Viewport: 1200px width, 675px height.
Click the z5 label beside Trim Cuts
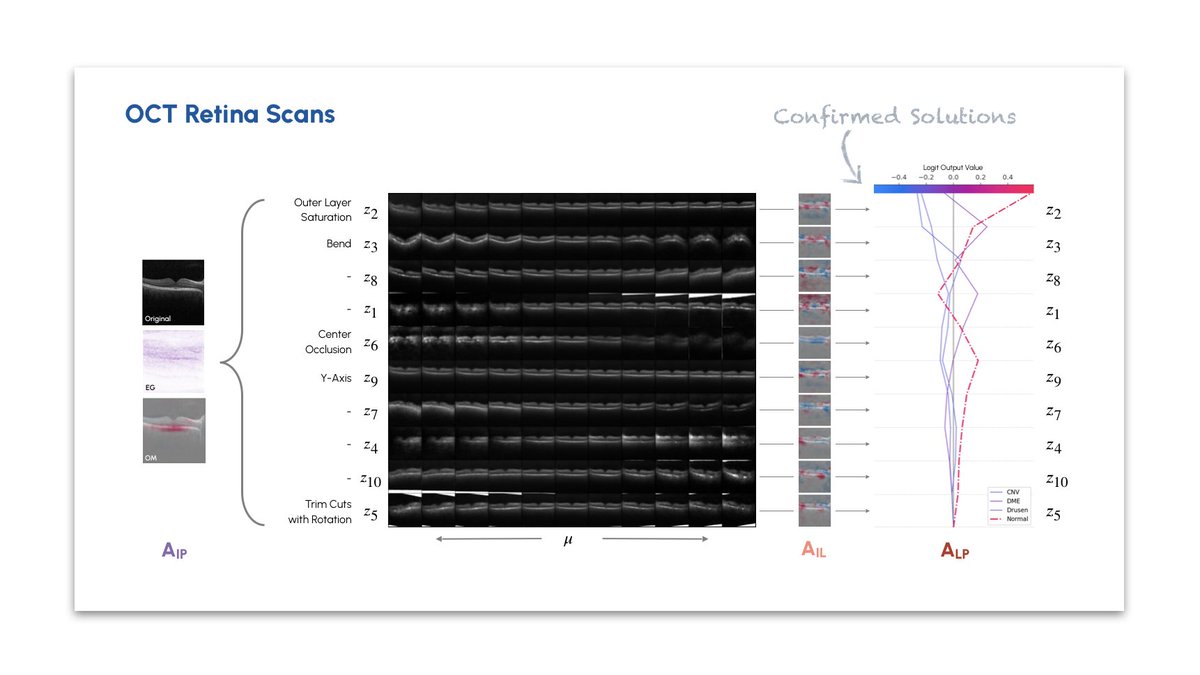click(370, 514)
